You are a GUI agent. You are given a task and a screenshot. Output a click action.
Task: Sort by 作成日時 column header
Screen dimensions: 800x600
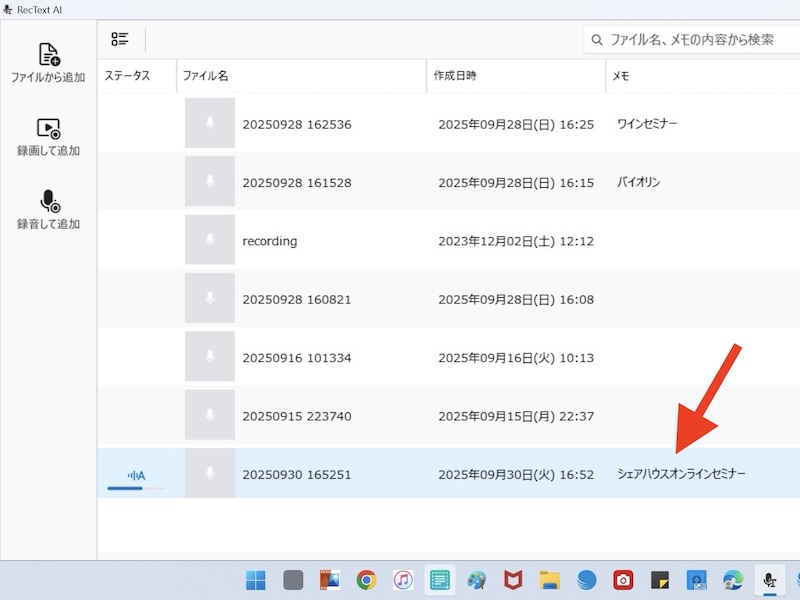[457, 76]
